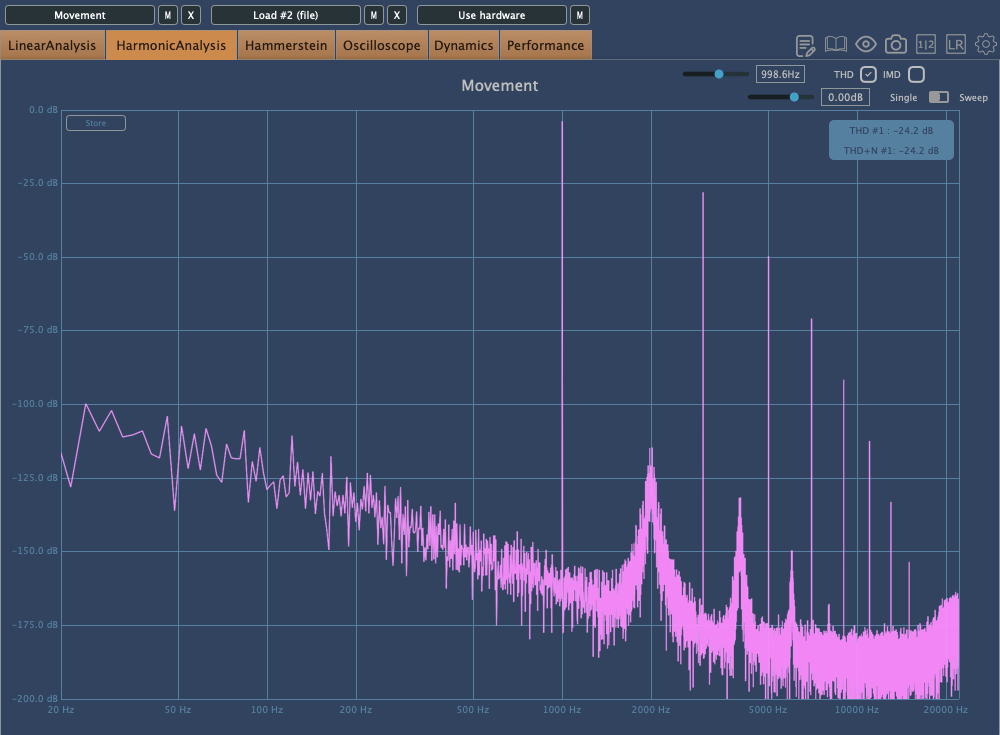Click the M button next to Use hardware

point(579,15)
